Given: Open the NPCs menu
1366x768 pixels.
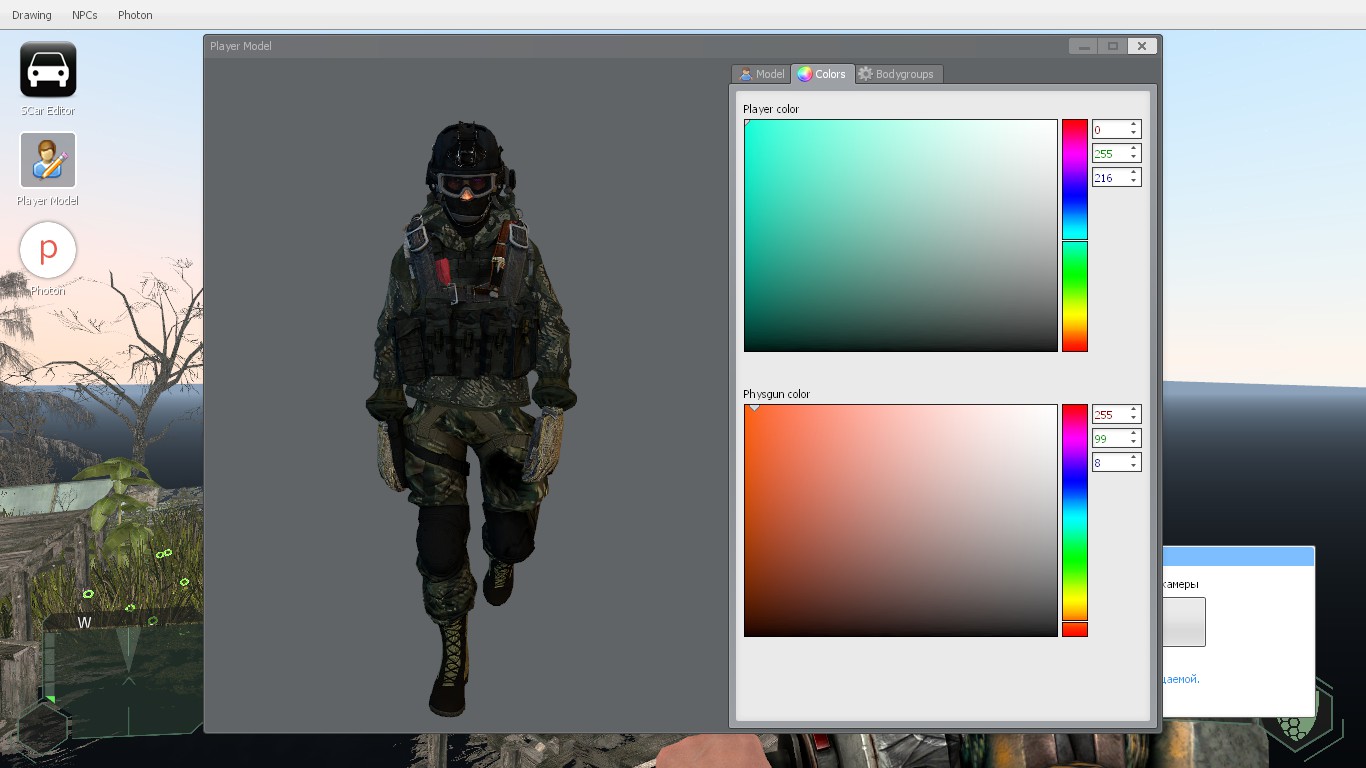Looking at the screenshot, I should 85,15.
